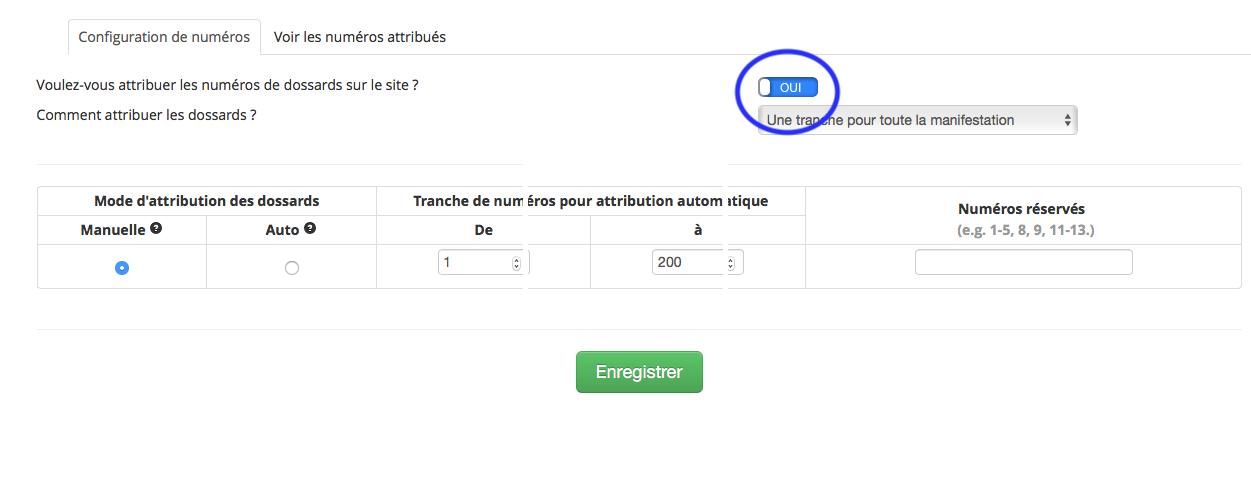Viewport: 1251px width, 481px height.
Task: Click the stepper arrows in the 'De' field
Action: (x=516, y=264)
